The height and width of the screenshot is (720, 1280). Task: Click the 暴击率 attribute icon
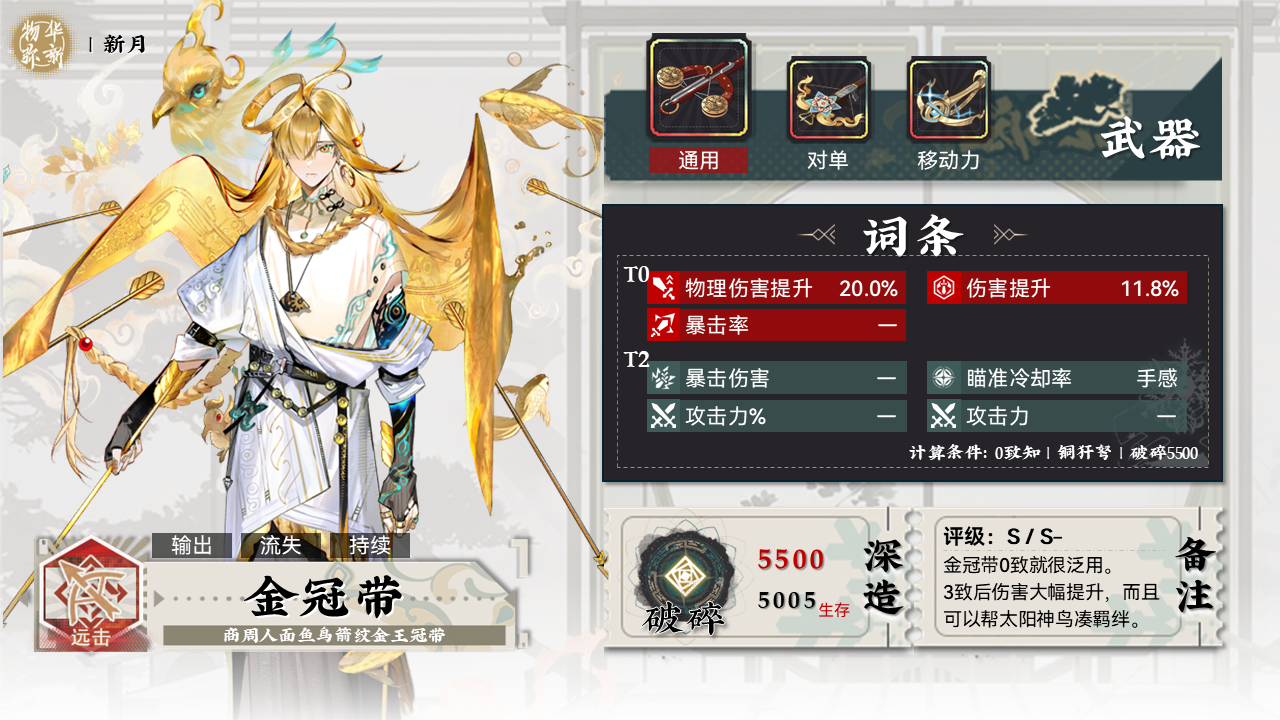coord(664,325)
